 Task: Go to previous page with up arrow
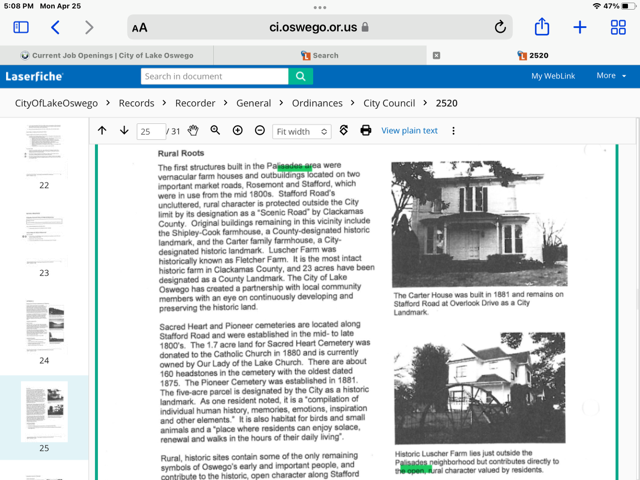(x=102, y=131)
